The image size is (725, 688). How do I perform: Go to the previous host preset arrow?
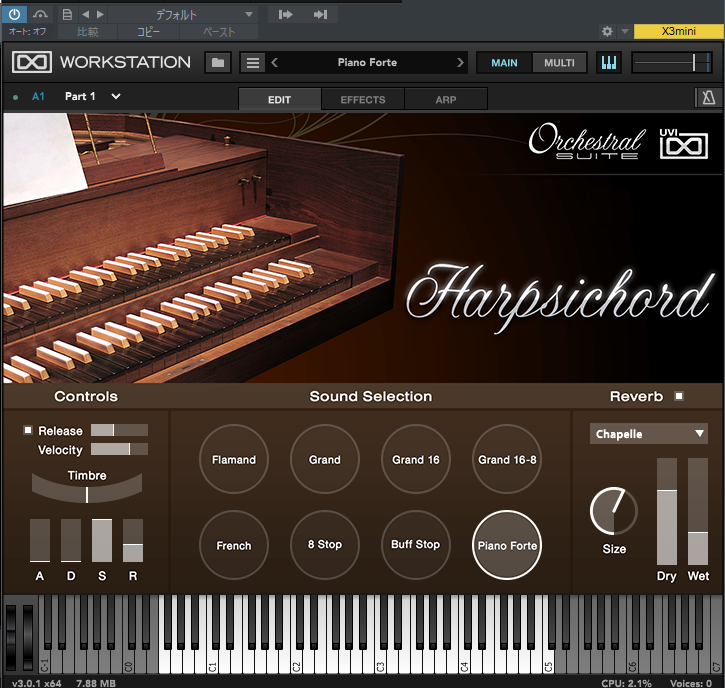[x=86, y=14]
